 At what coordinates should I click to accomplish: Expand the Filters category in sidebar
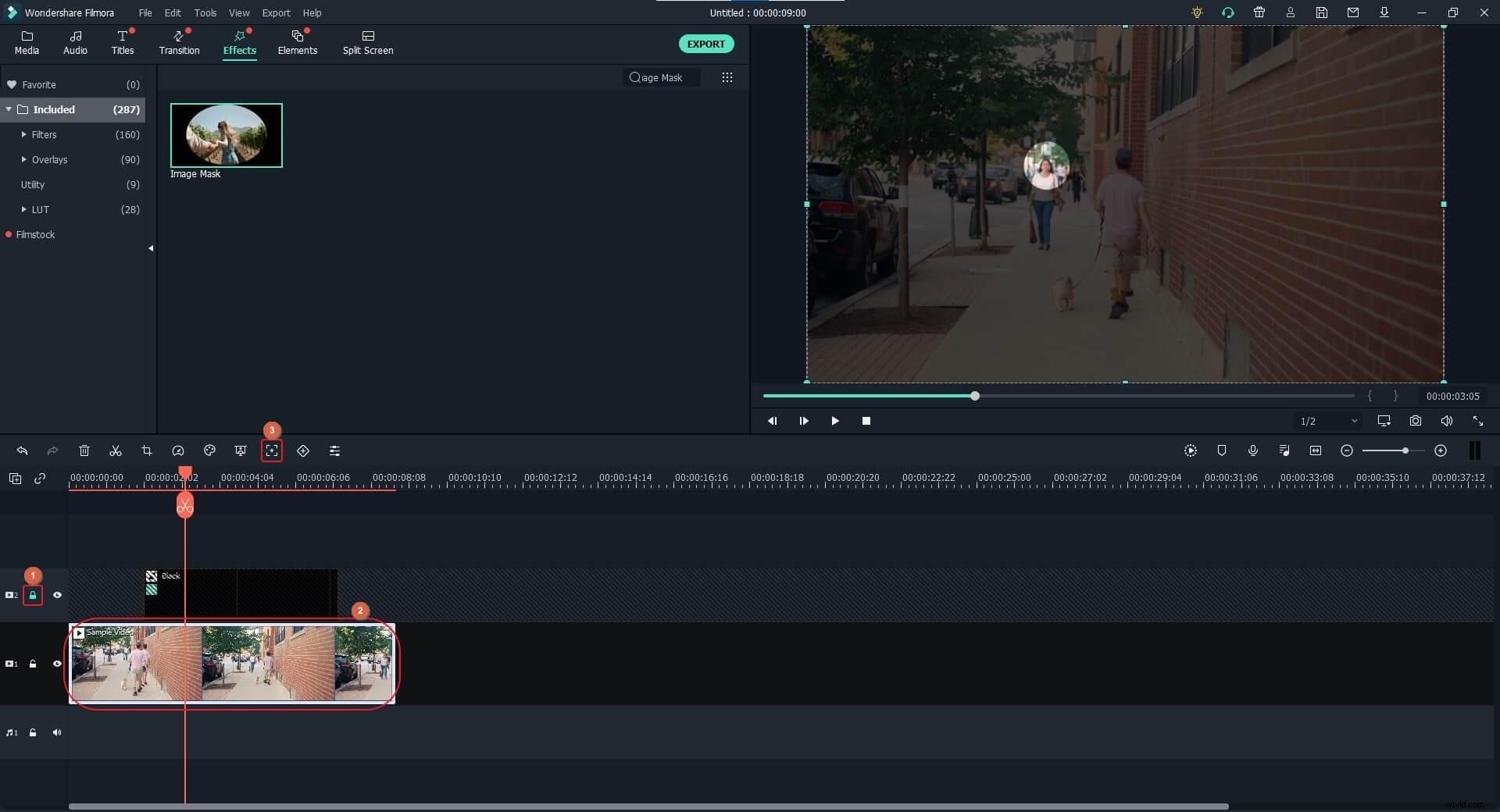[x=24, y=134]
